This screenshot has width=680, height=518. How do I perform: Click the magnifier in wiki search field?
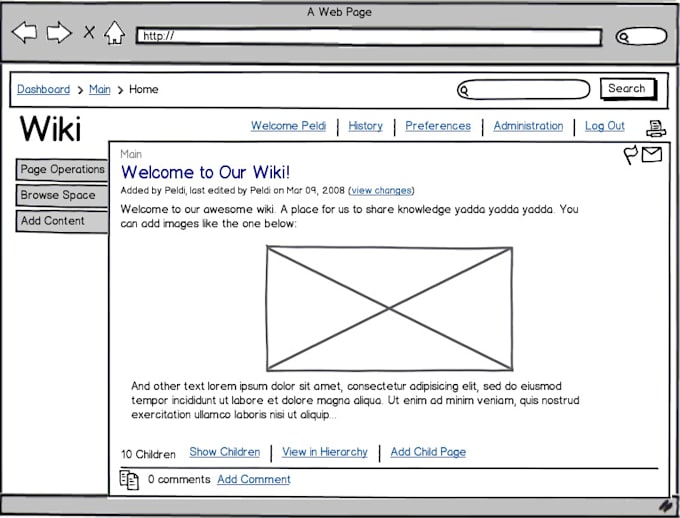pos(464,91)
